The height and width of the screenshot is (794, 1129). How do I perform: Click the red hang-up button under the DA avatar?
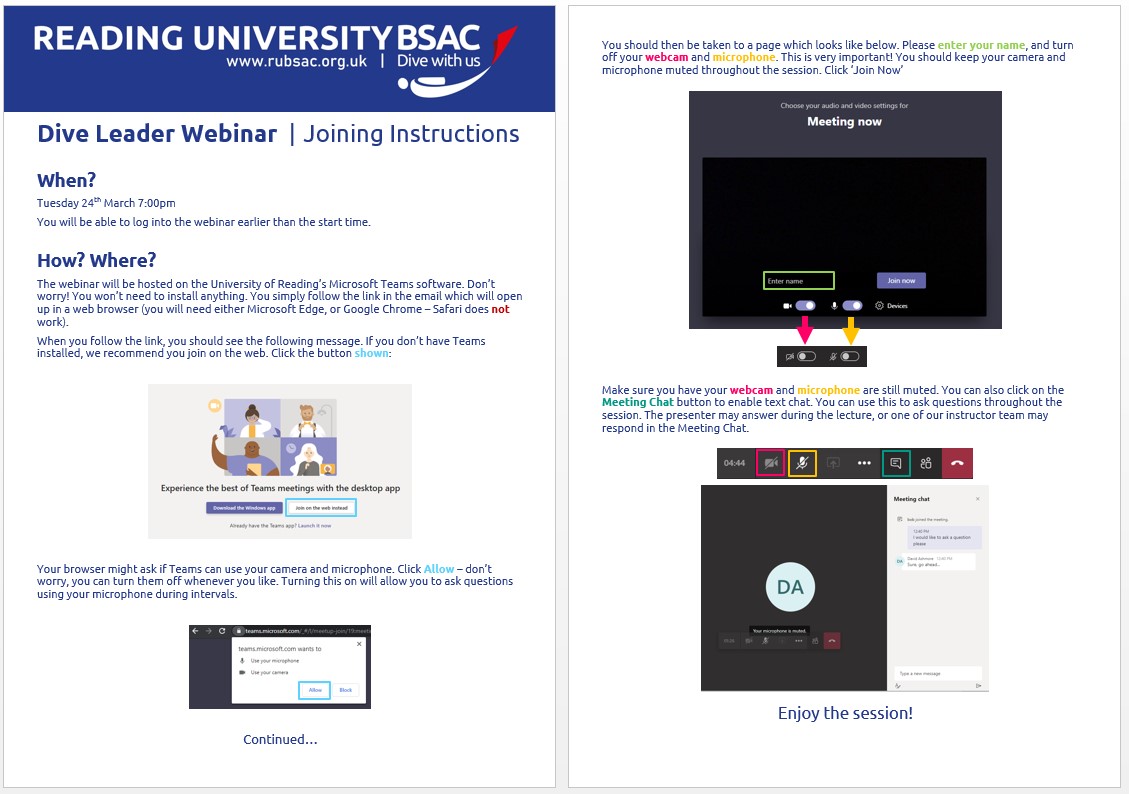tap(832, 641)
